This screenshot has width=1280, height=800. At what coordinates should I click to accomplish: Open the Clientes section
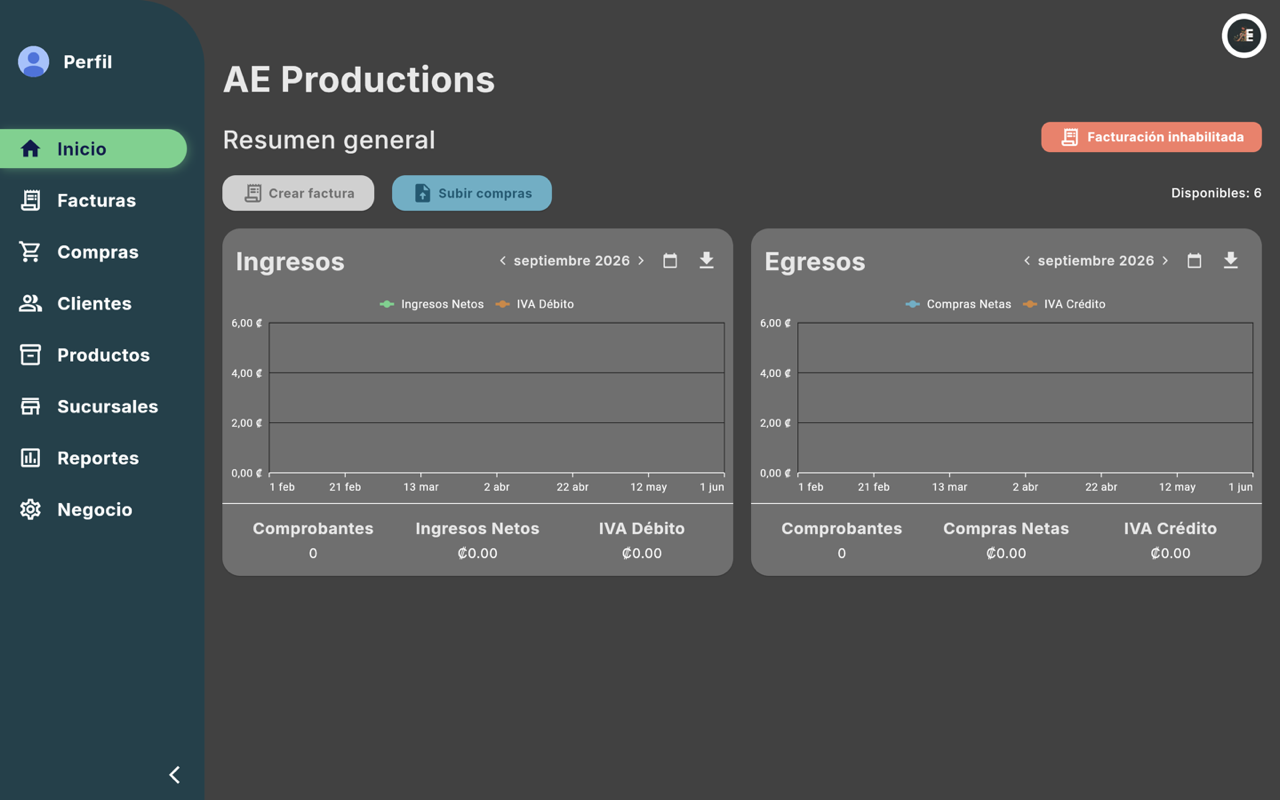[x=93, y=303]
